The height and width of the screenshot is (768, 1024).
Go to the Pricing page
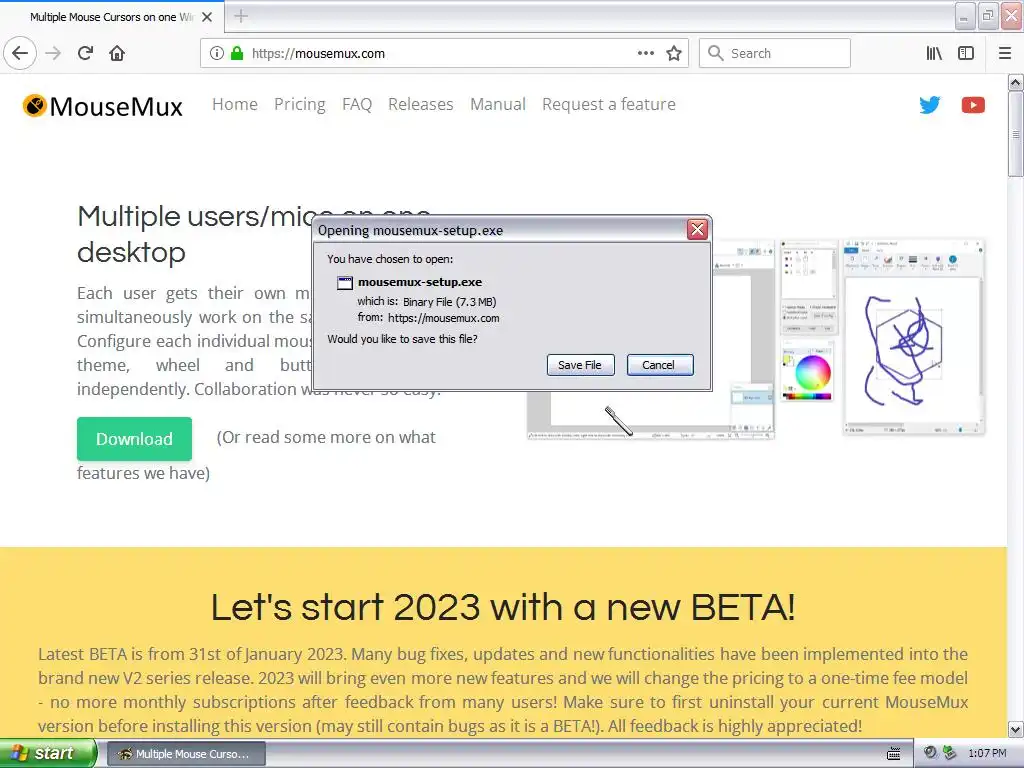pos(300,104)
